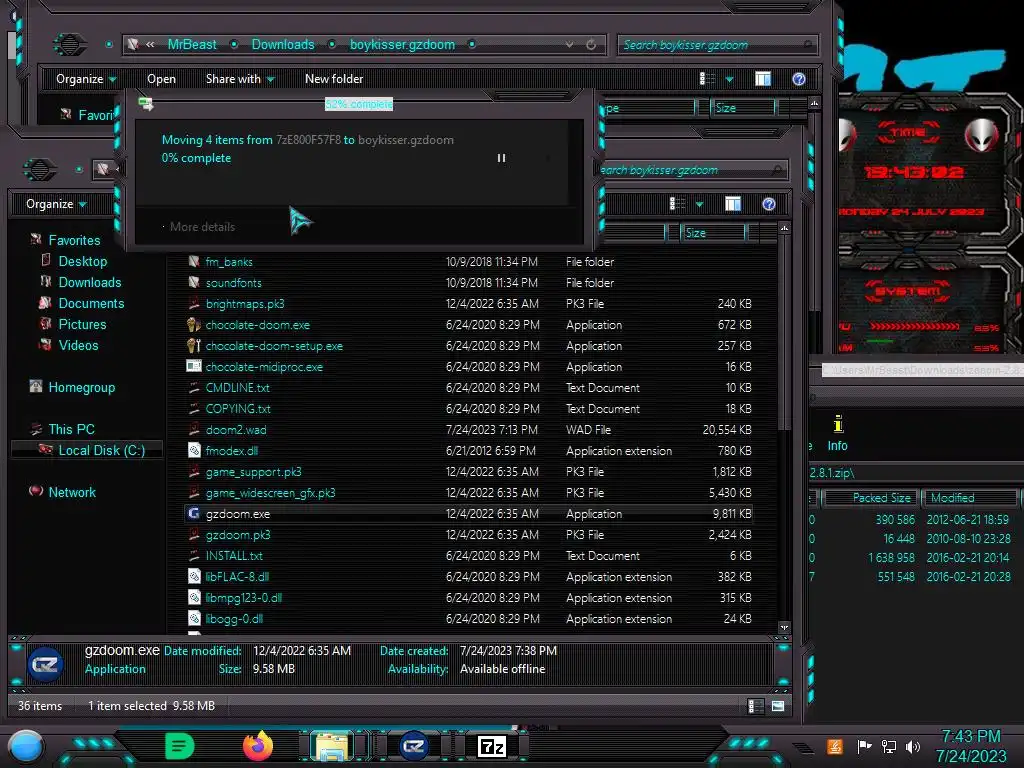Viewport: 1024px width, 768px height.
Task: Select chocolate-doom.exe icon
Action: coord(193,325)
